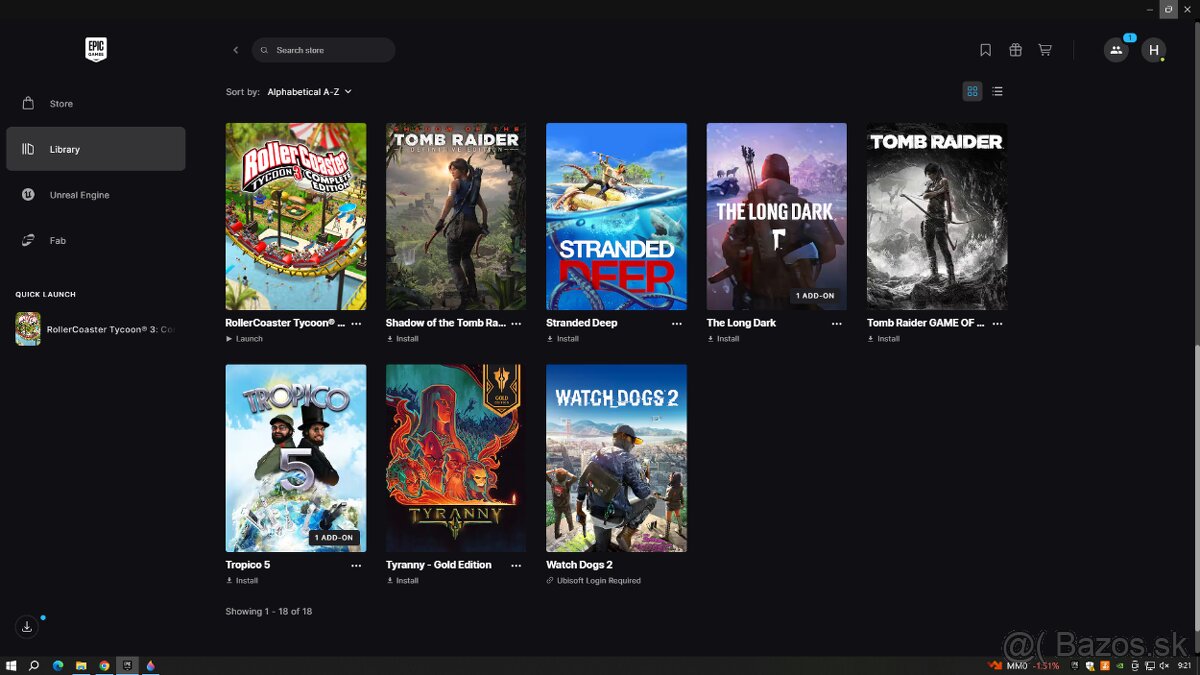Open the user profile avatar H

coord(1154,50)
